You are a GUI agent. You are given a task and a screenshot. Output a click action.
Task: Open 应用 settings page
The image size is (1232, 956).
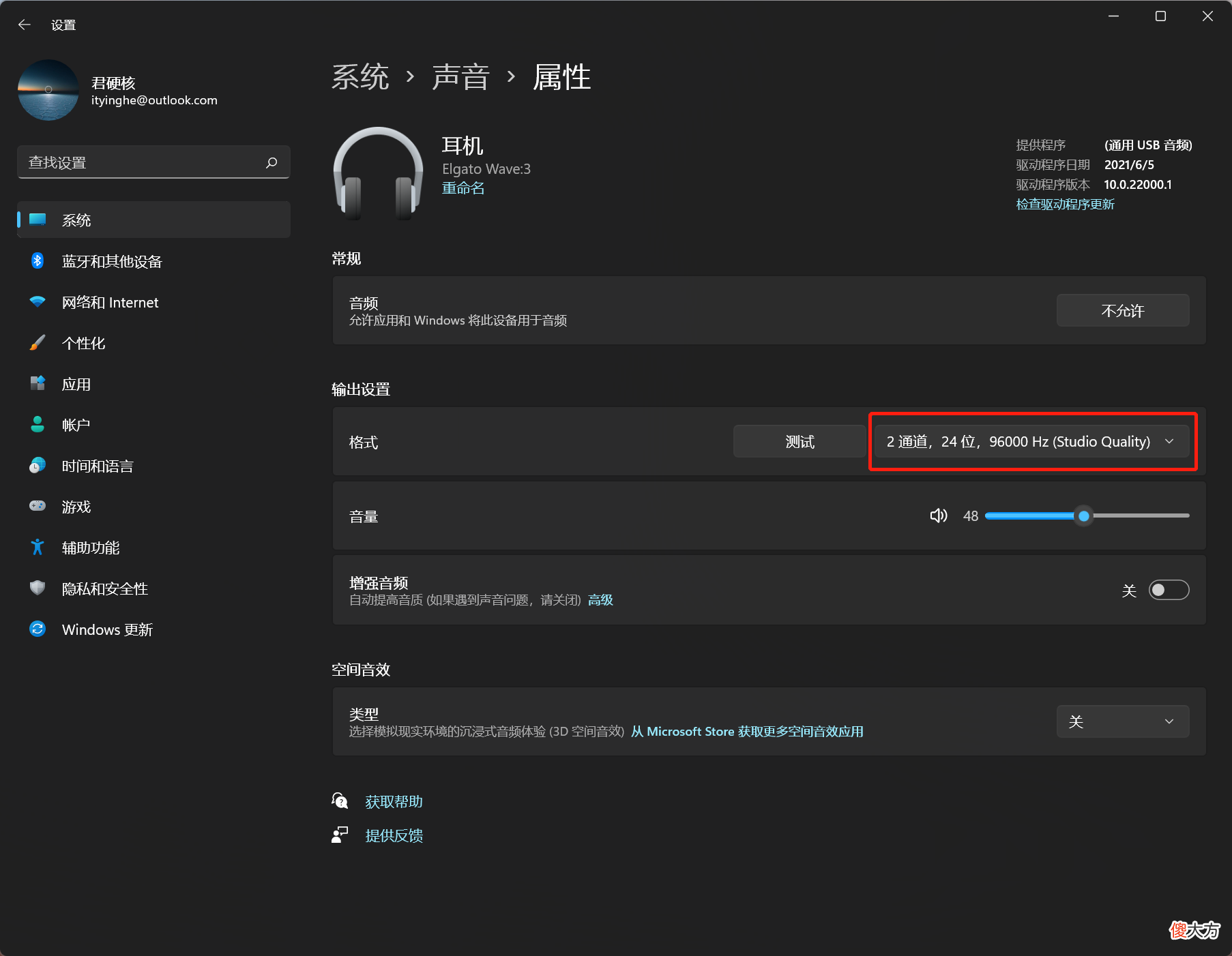pyautogui.click(x=154, y=384)
